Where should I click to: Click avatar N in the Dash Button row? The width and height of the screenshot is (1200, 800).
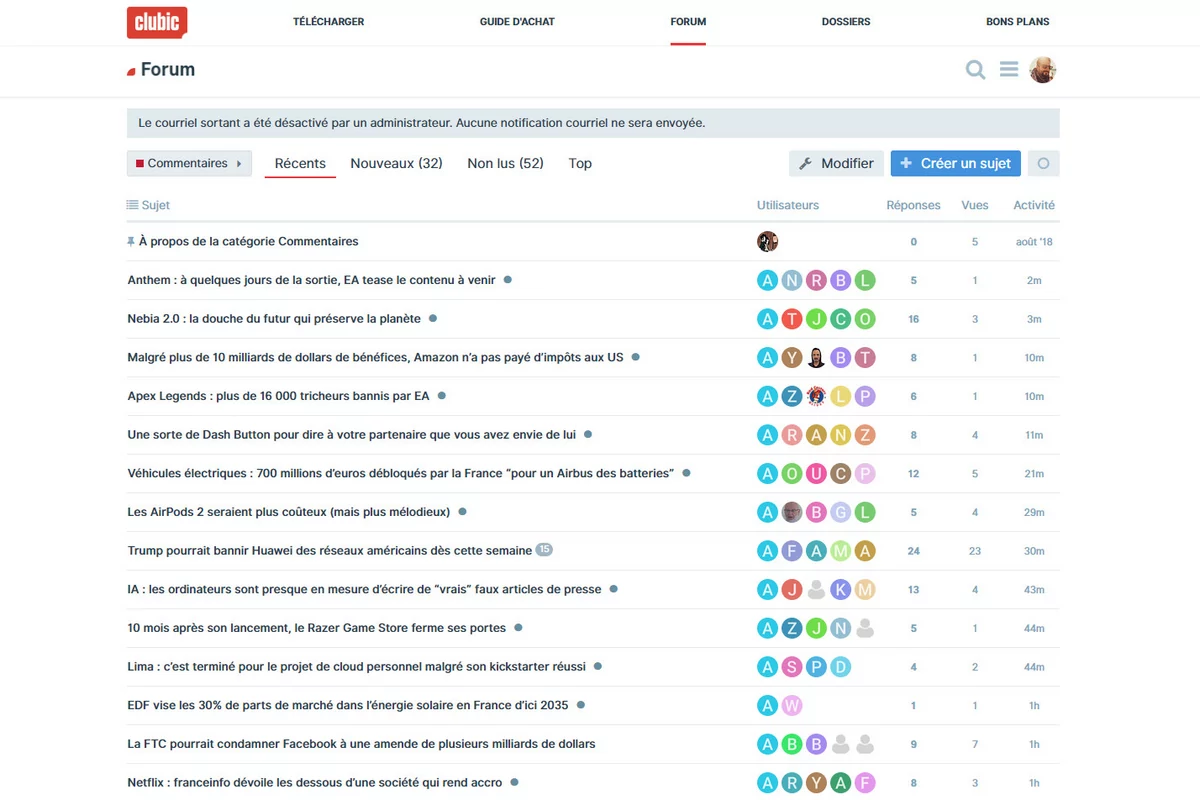tap(841, 435)
